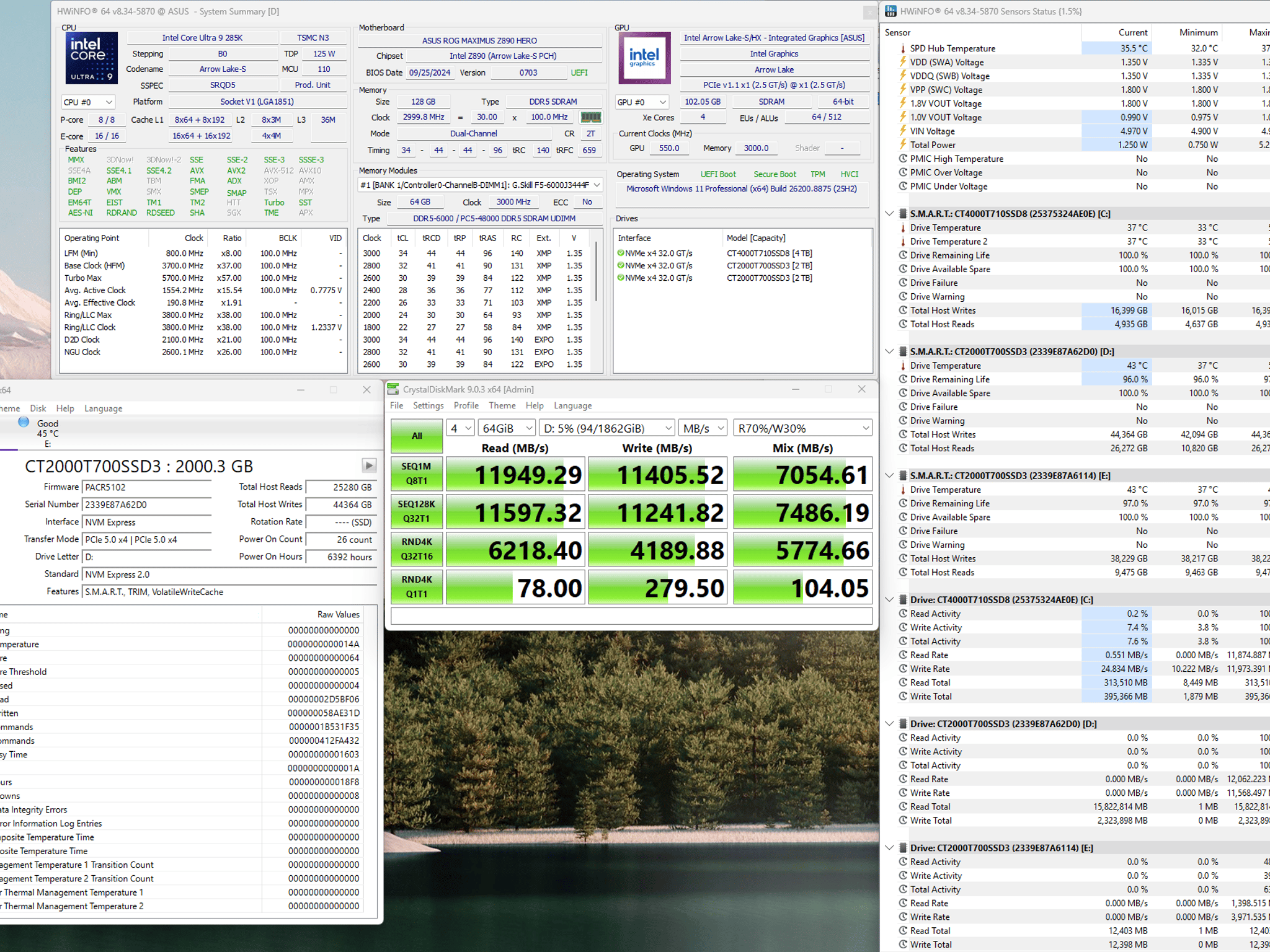
Task: Start the RND4K Q32T16 test
Action: pyautogui.click(x=416, y=549)
